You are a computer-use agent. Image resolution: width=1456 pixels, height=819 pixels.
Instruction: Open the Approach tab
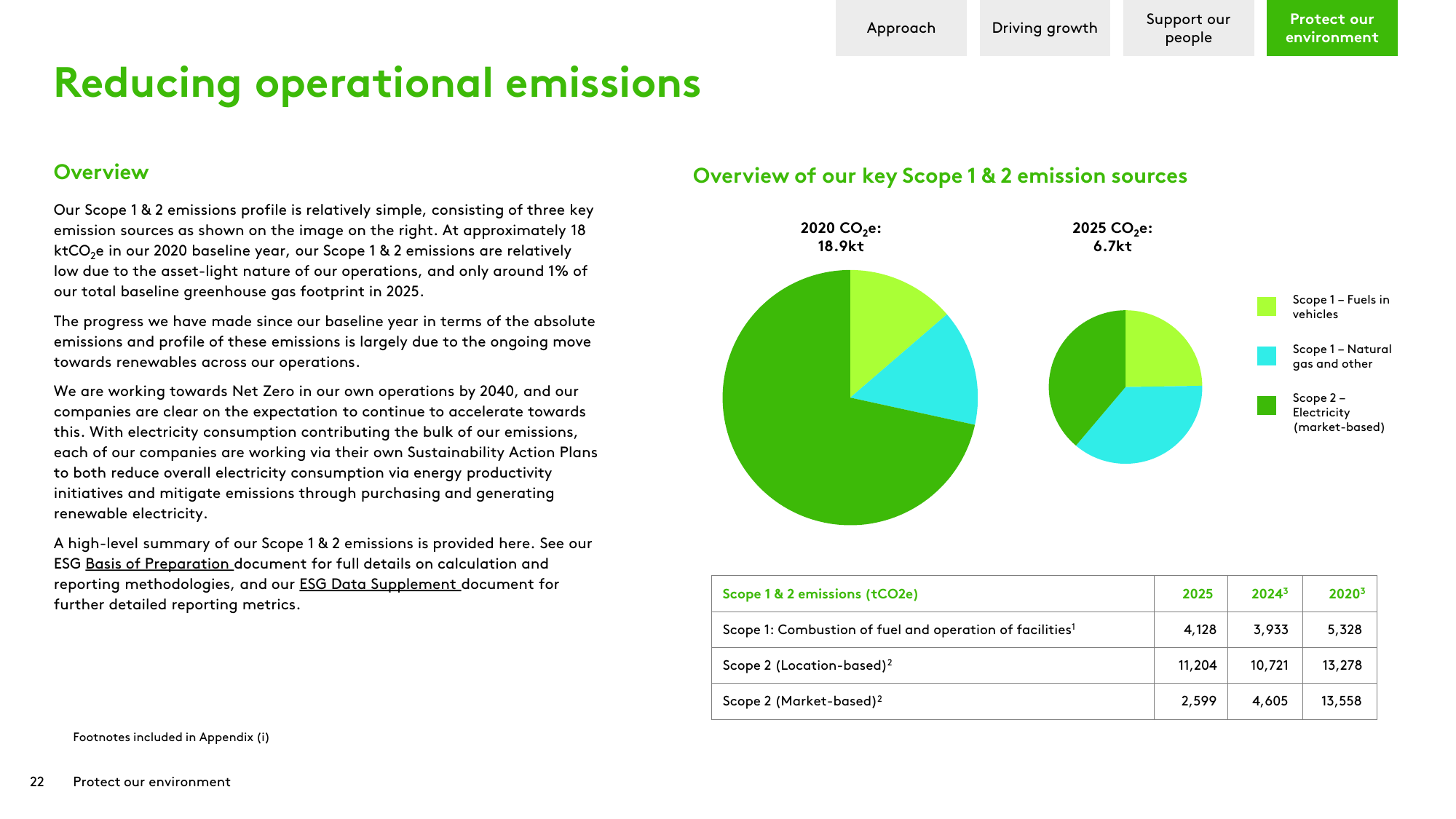pos(901,28)
